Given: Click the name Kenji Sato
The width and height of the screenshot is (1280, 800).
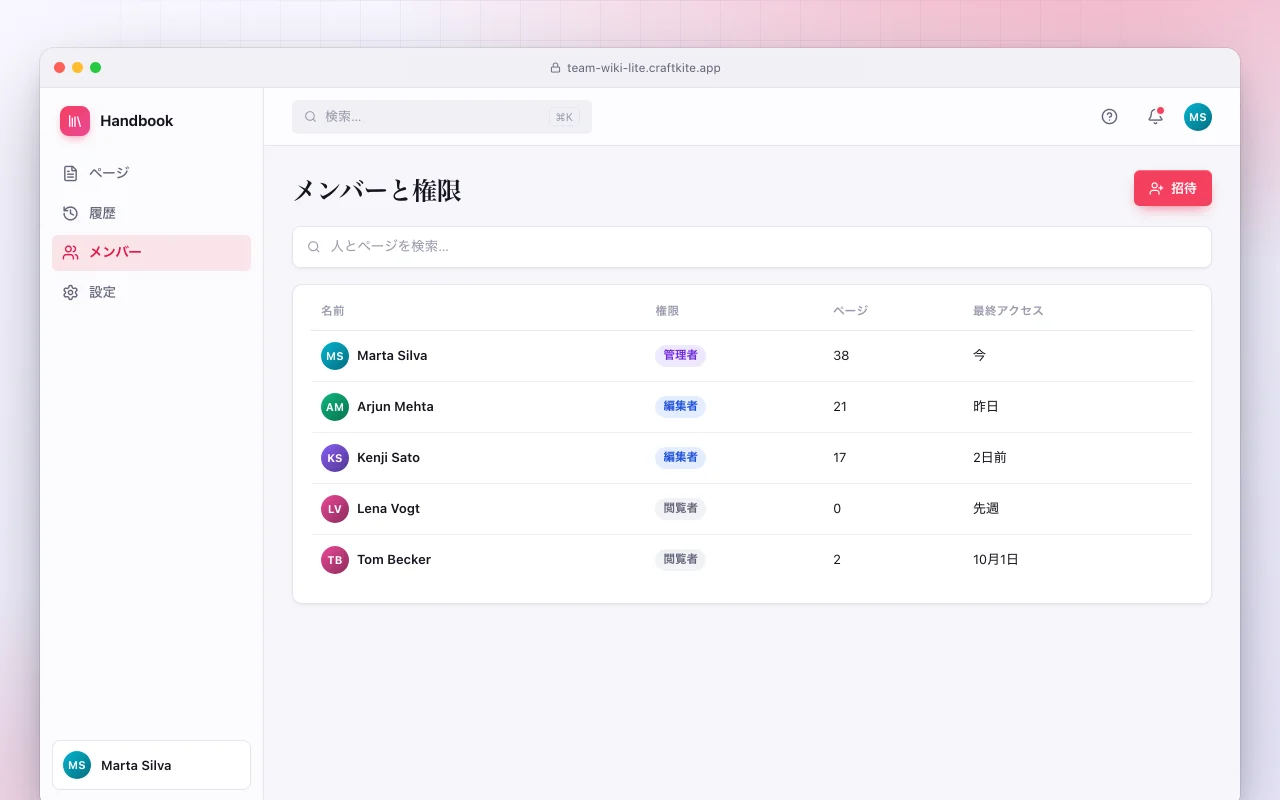Looking at the screenshot, I should click(388, 458).
